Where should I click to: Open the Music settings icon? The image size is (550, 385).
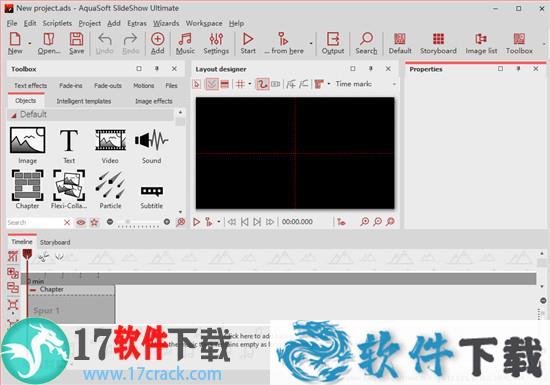185,43
